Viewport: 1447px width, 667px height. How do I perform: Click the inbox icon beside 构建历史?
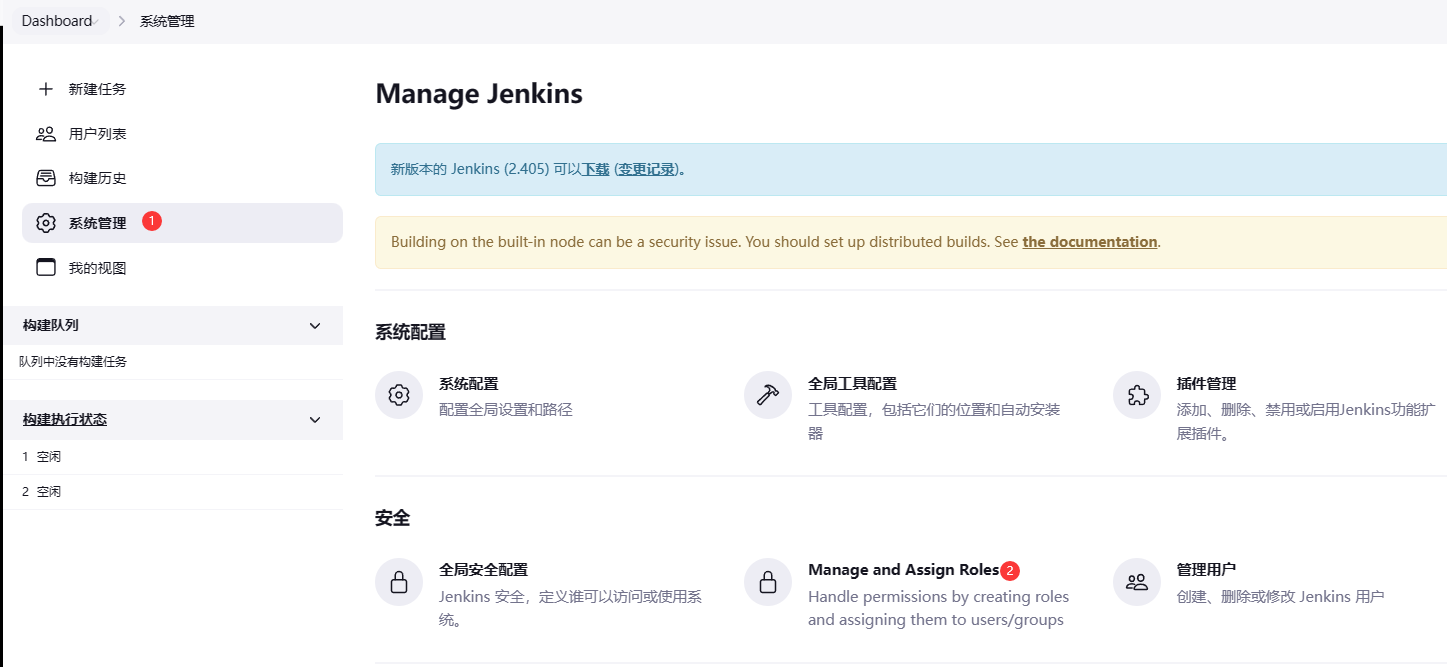[45, 178]
